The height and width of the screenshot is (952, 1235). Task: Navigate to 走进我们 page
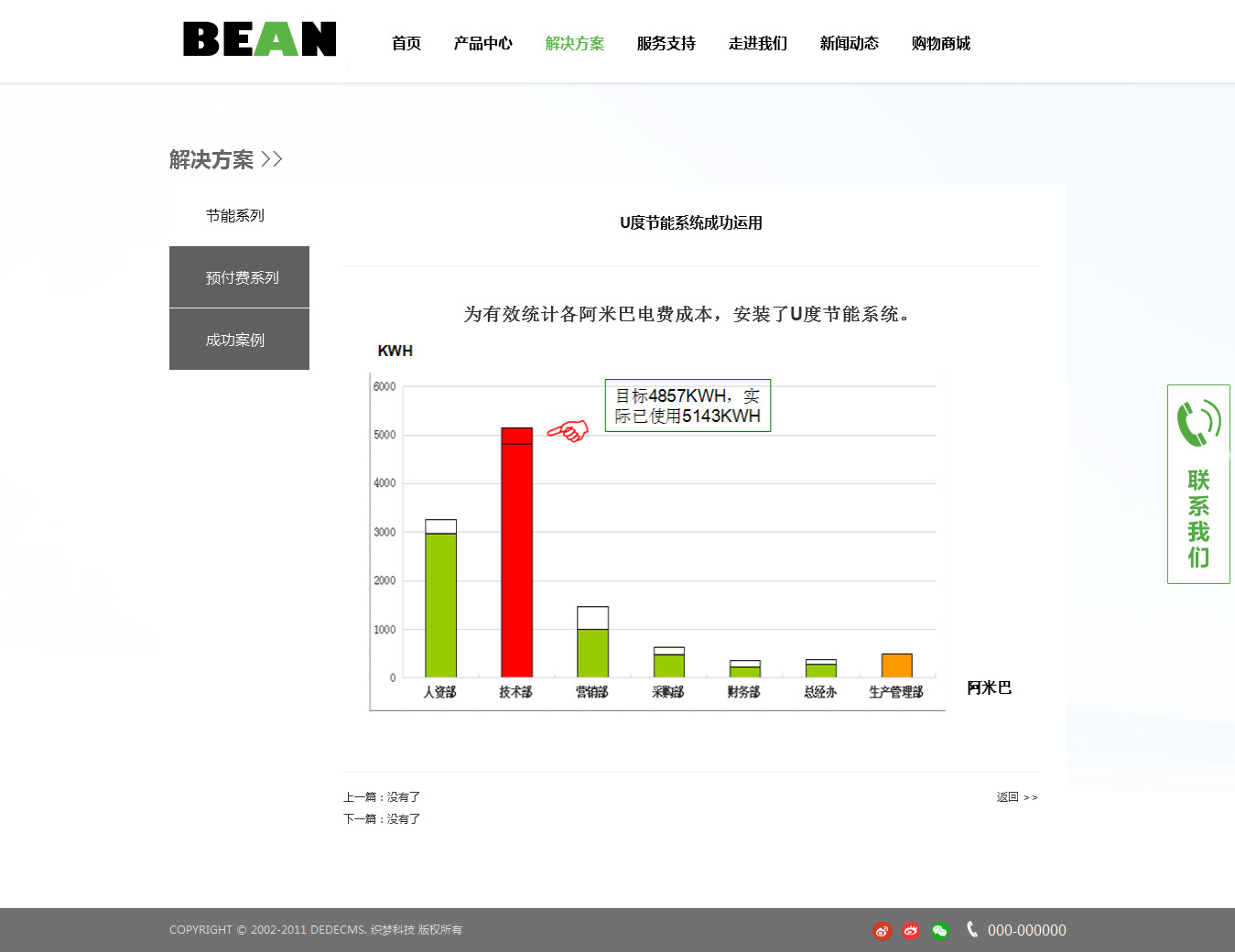pos(757,43)
